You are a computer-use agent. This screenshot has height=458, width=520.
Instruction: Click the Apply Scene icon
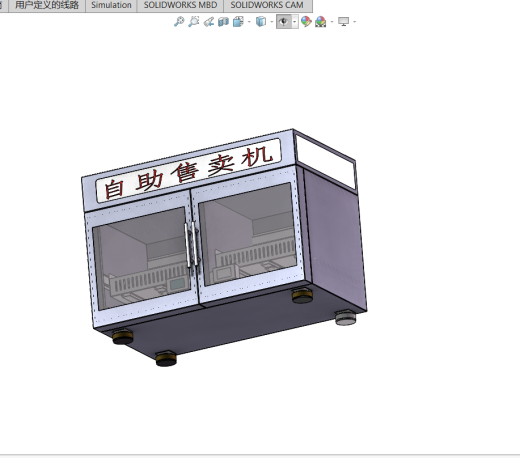(x=321, y=22)
